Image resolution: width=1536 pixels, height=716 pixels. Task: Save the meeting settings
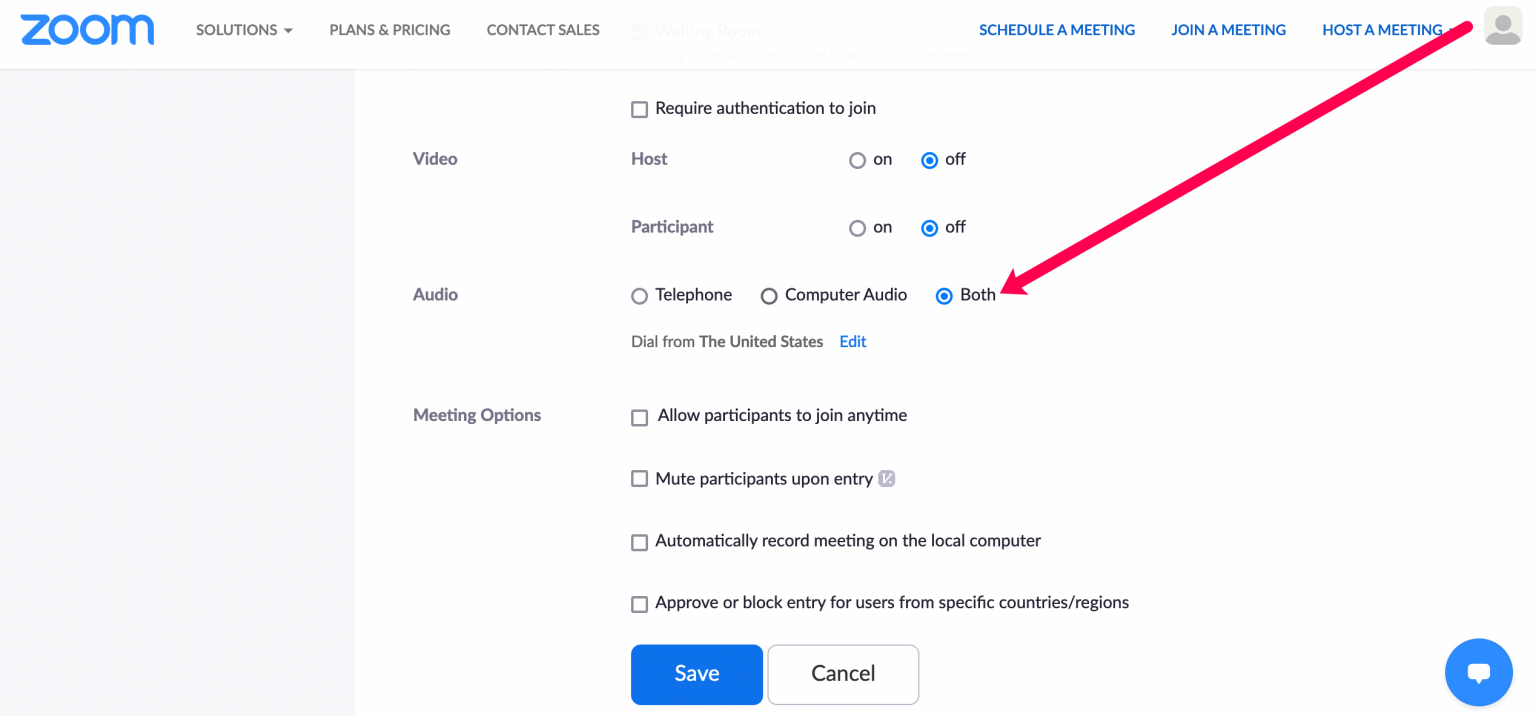click(696, 674)
